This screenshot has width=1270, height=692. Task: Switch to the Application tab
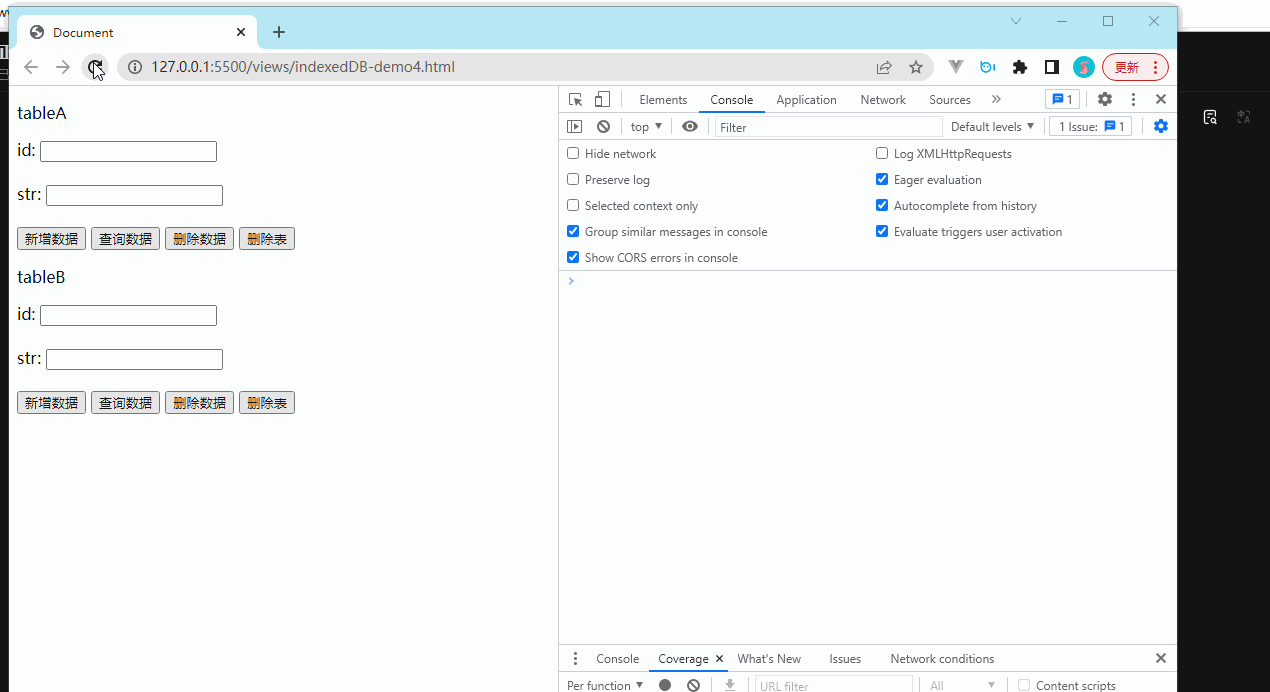(x=806, y=99)
